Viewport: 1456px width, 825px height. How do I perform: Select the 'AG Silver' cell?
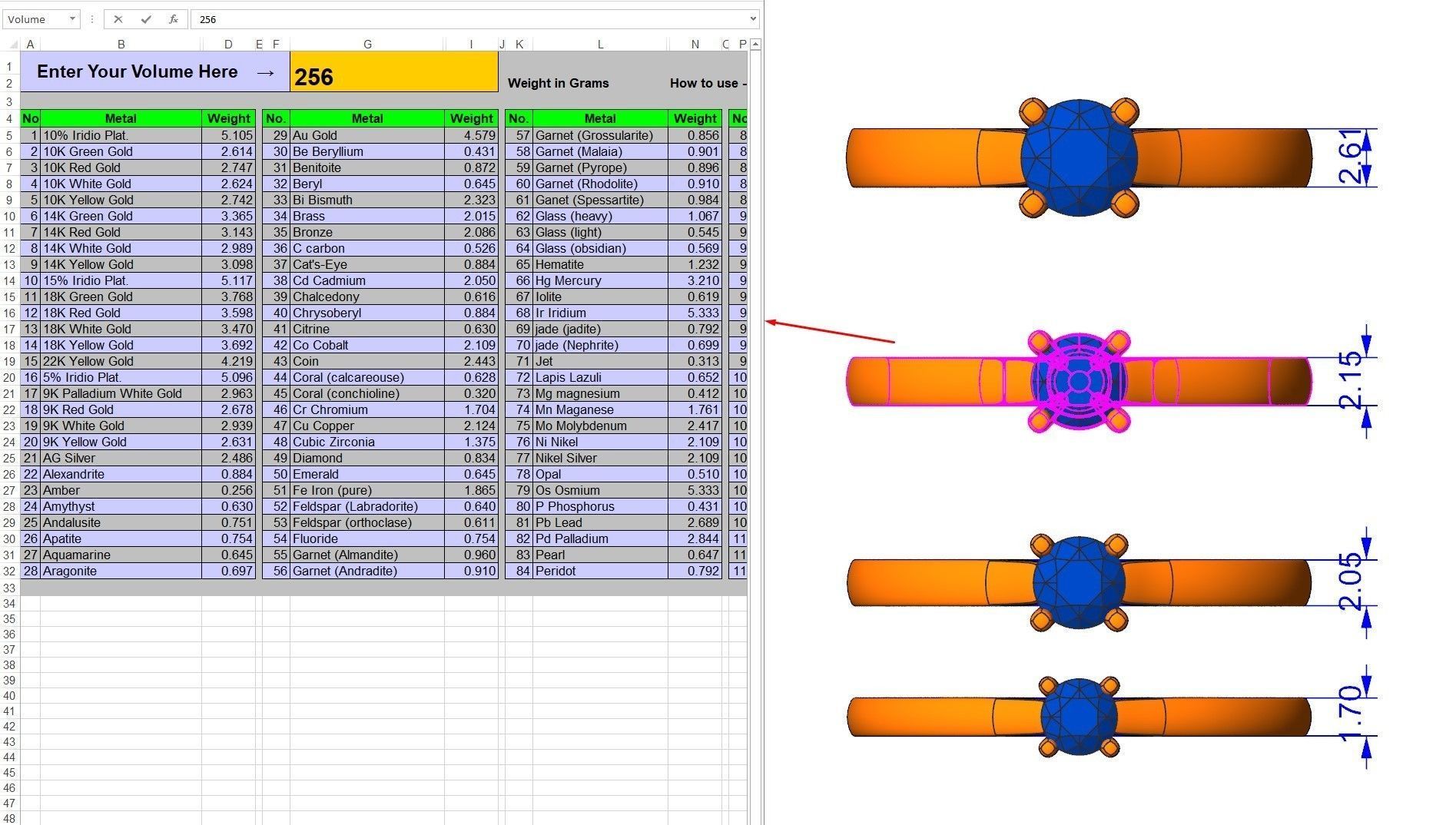point(121,458)
